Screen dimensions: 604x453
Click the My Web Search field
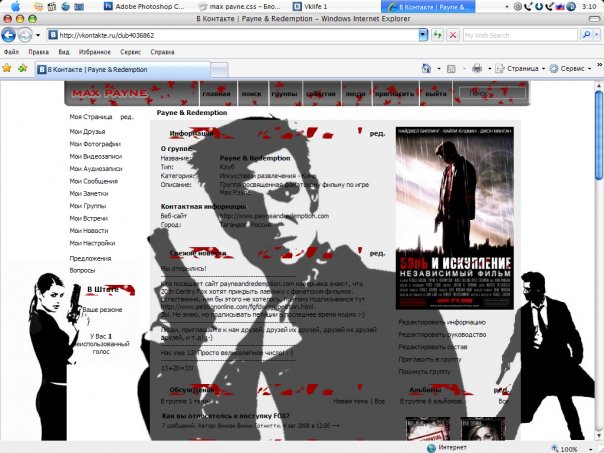click(520, 35)
